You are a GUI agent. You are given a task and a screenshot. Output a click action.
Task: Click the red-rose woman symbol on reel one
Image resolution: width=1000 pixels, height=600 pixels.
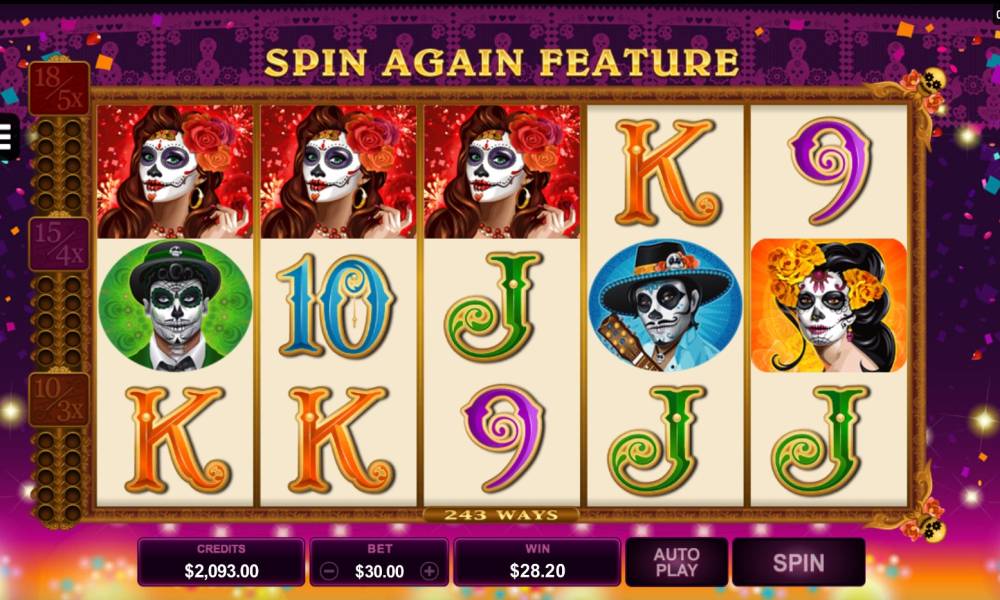pos(175,172)
